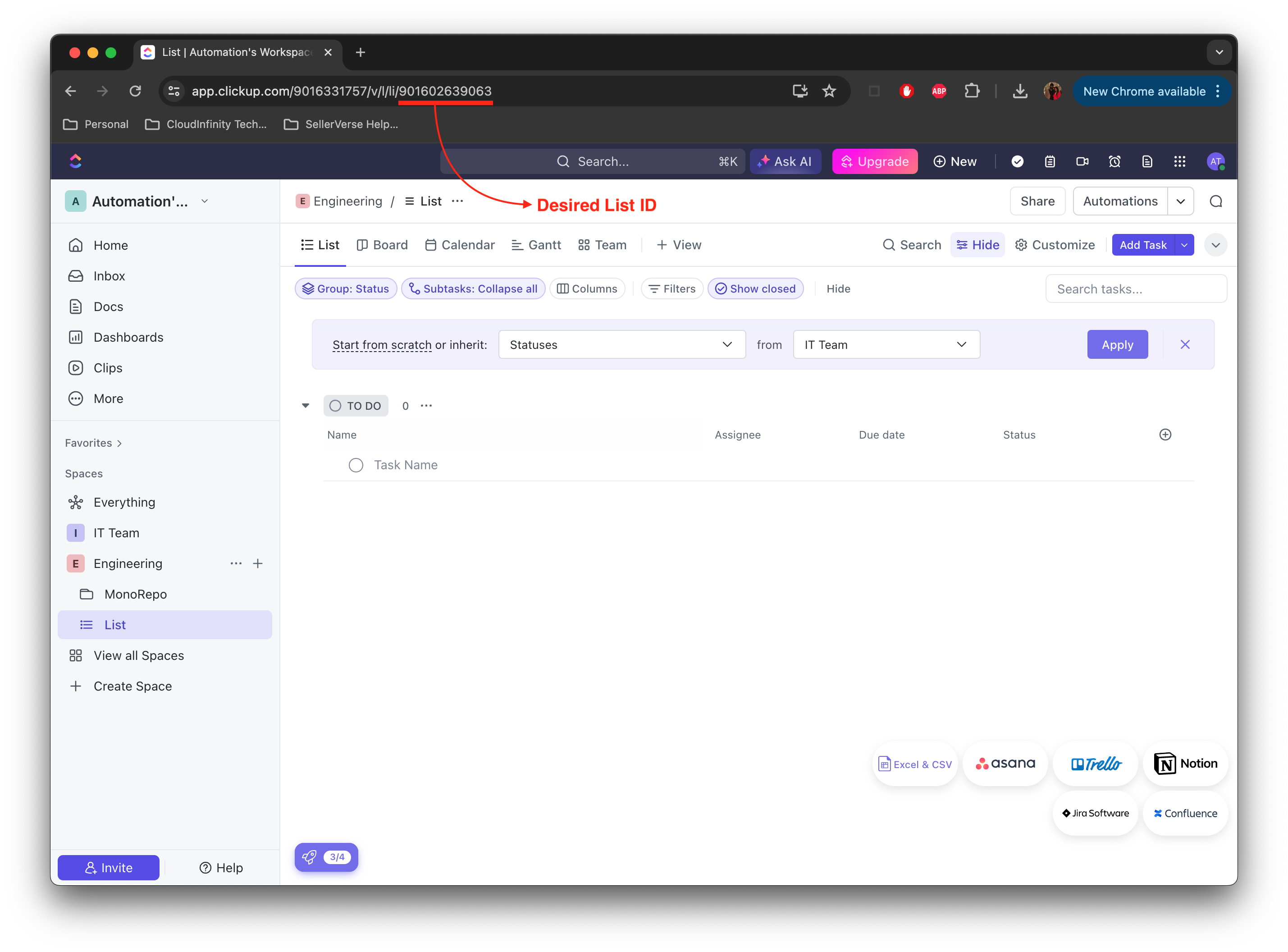Open the IT Team inherit dropdown
Viewport: 1288px width, 952px height.
(x=886, y=344)
